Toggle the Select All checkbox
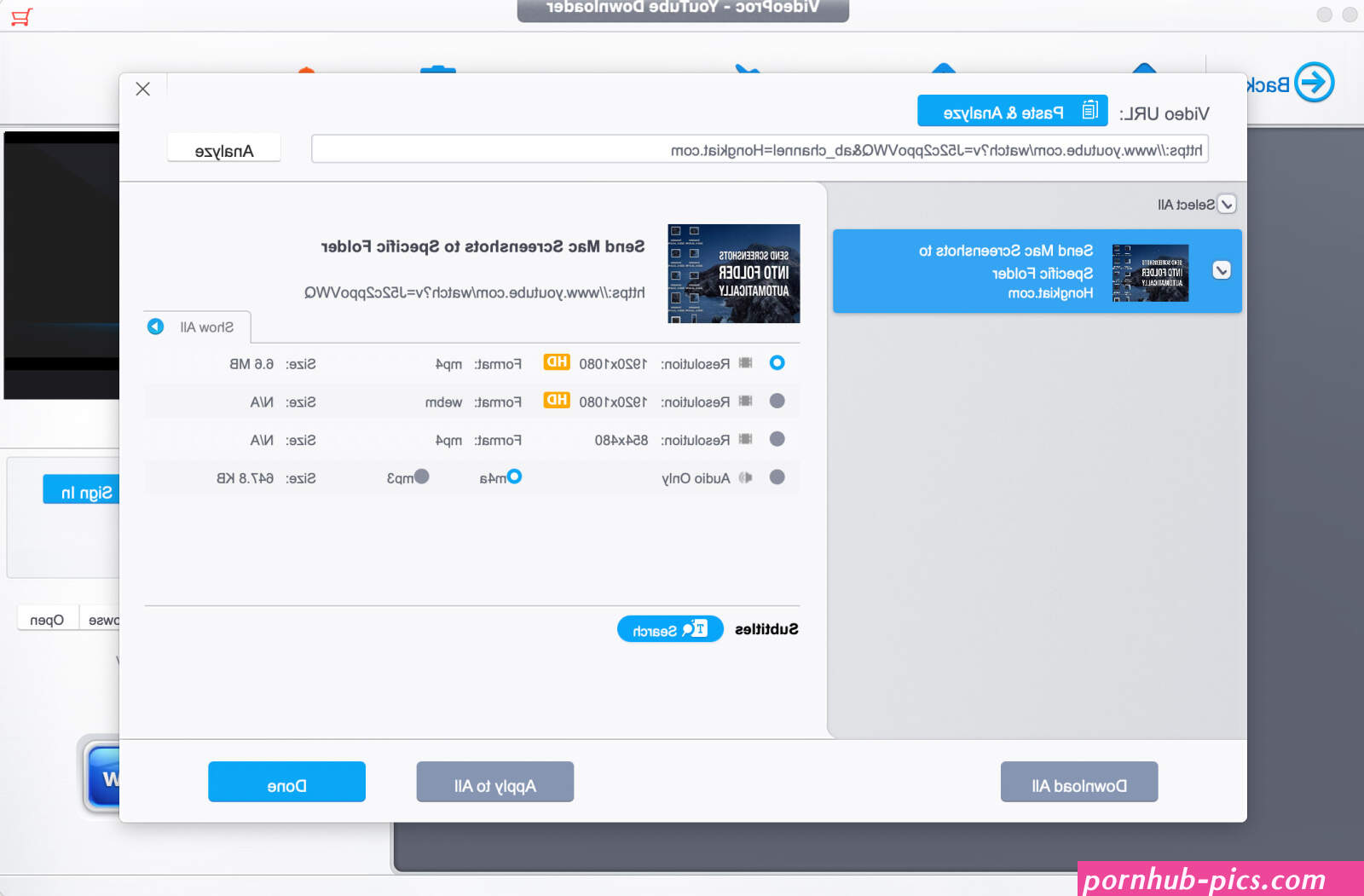The image size is (1364, 896). (1227, 205)
